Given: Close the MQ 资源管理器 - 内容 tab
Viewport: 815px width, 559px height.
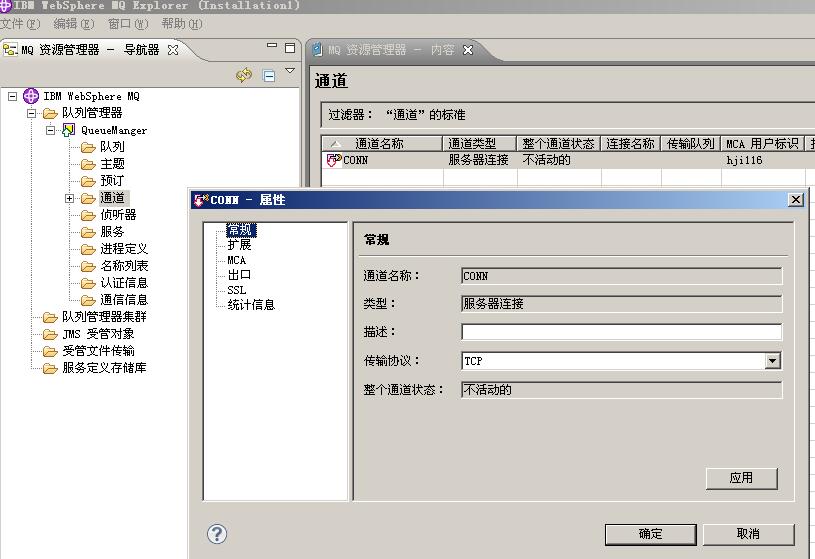Looking at the screenshot, I should pos(468,50).
